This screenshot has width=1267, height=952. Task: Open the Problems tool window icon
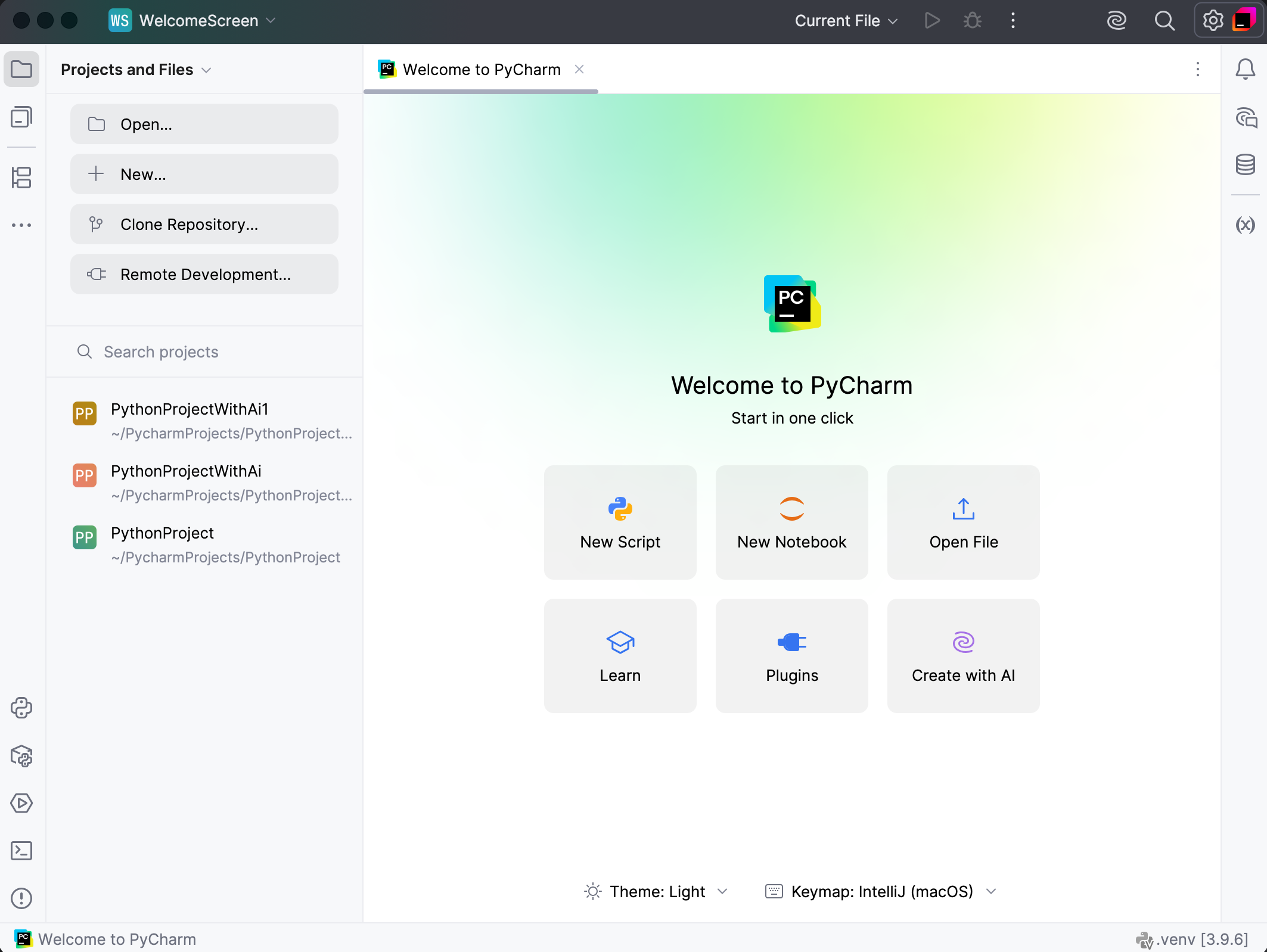[x=21, y=898]
